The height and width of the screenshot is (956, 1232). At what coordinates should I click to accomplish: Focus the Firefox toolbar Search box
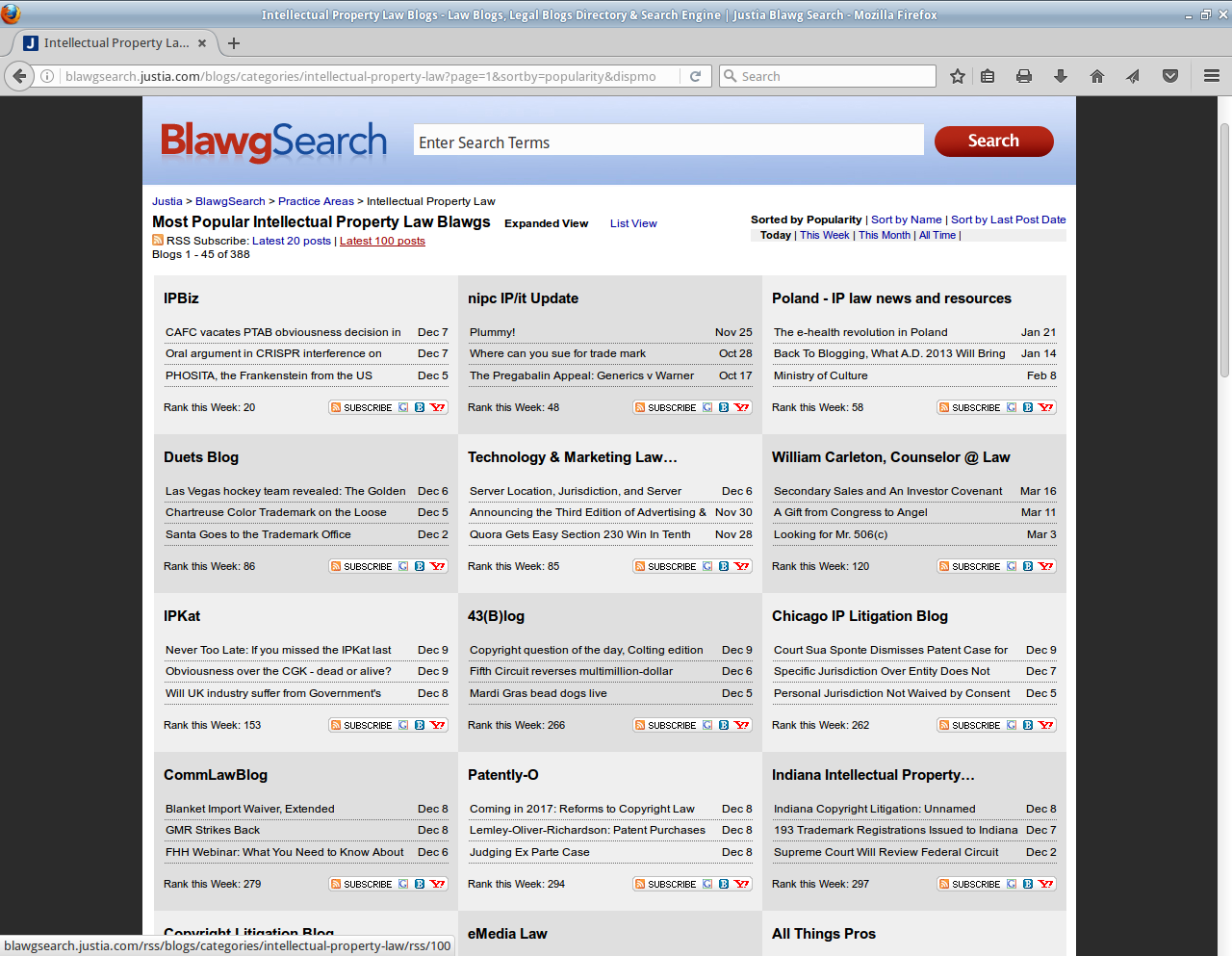828,76
